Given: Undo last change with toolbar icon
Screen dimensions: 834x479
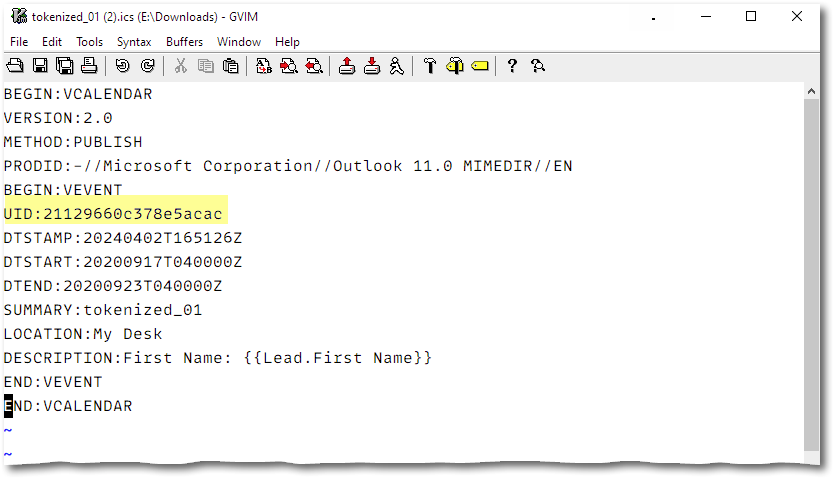Looking at the screenshot, I should pyautogui.click(x=123, y=66).
